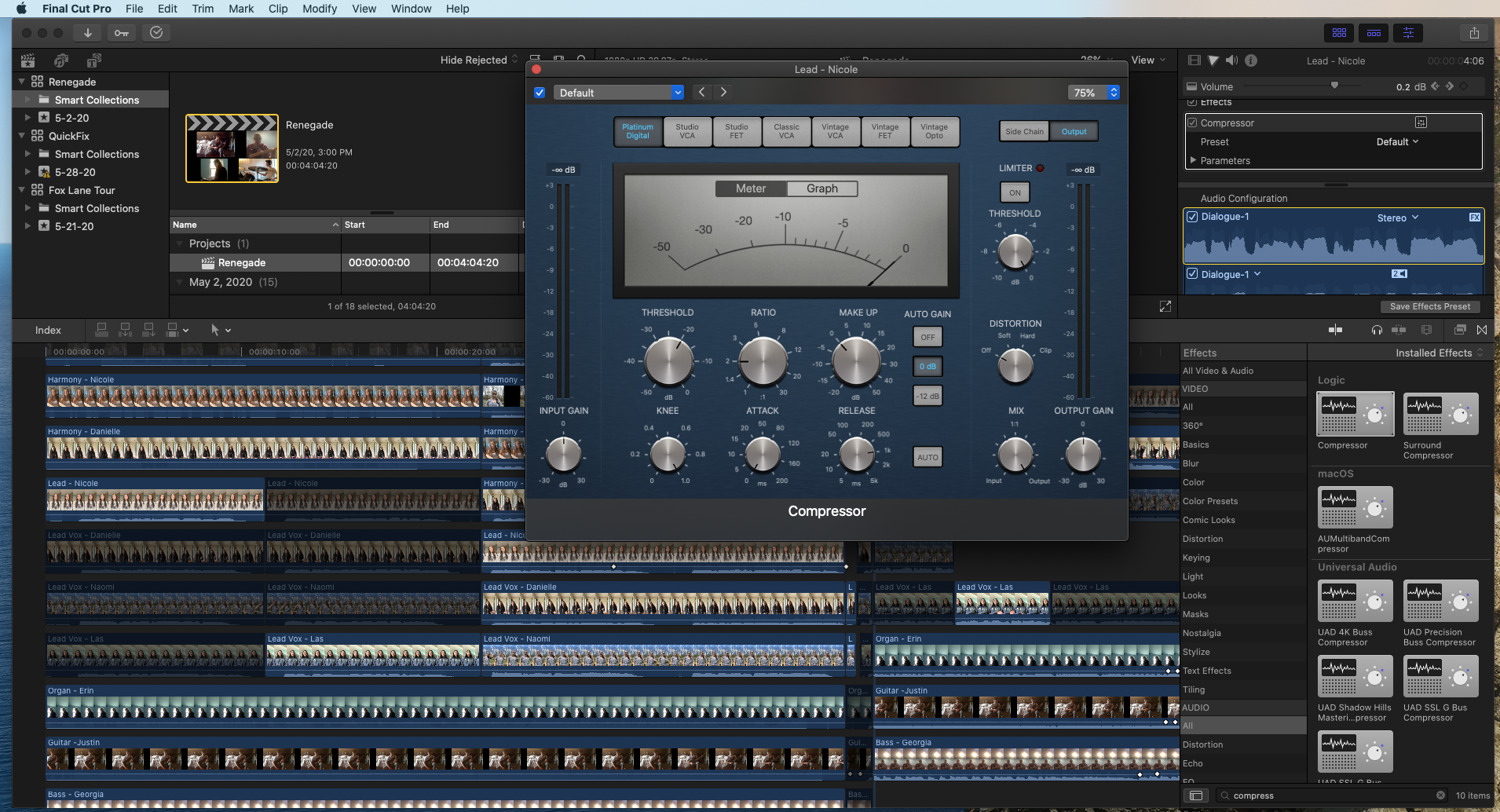This screenshot has height=812, width=1500.
Task: Click the Import Media down-arrow button
Action: click(88, 32)
